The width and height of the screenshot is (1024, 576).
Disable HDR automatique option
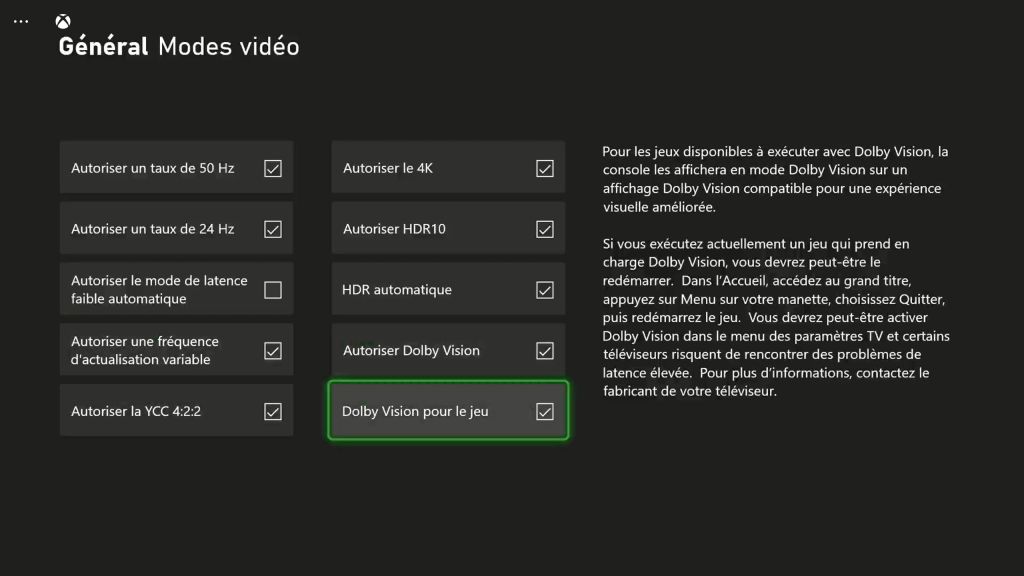(x=545, y=290)
